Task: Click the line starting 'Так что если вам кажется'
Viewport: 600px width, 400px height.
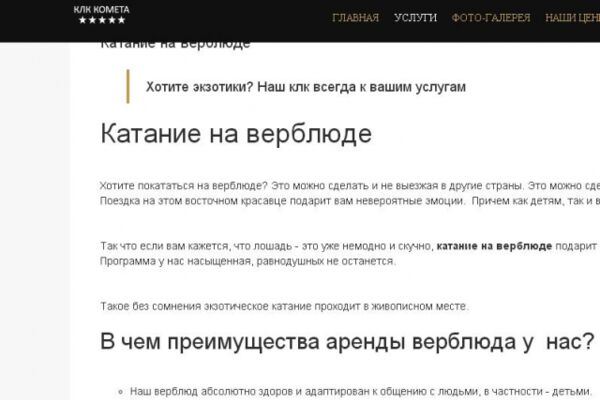Action: 350,246
